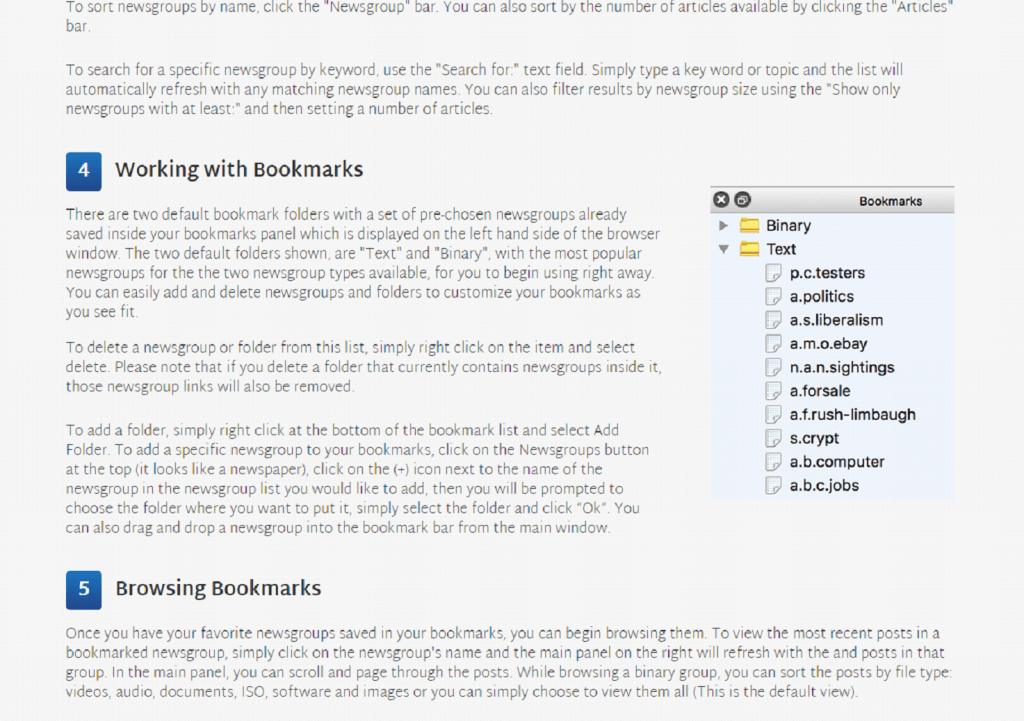This screenshot has width=1024, height=721.
Task: Open the a.b.computer newsgroup
Action: (836, 462)
